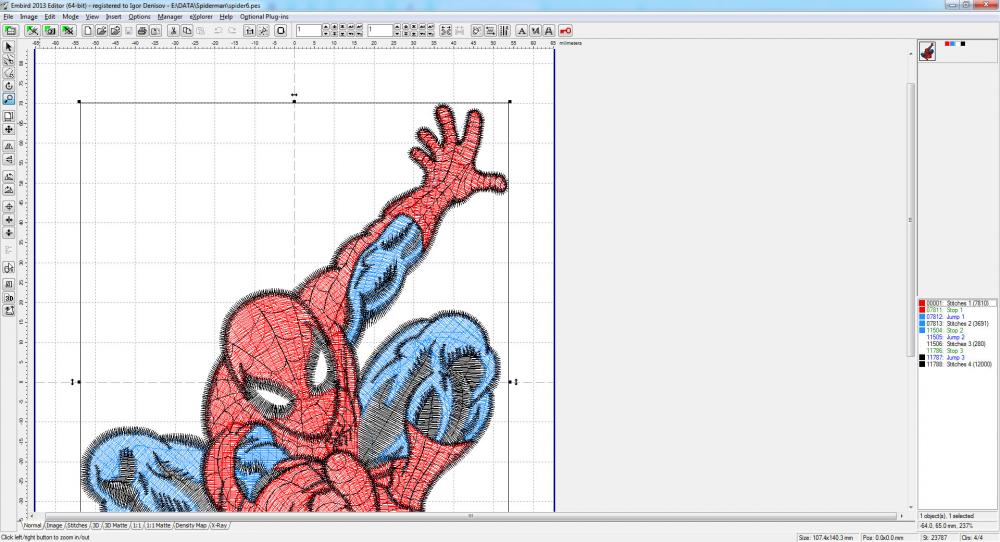Select the 'Stop 2' entry
The image size is (1000, 542).
tap(957, 330)
